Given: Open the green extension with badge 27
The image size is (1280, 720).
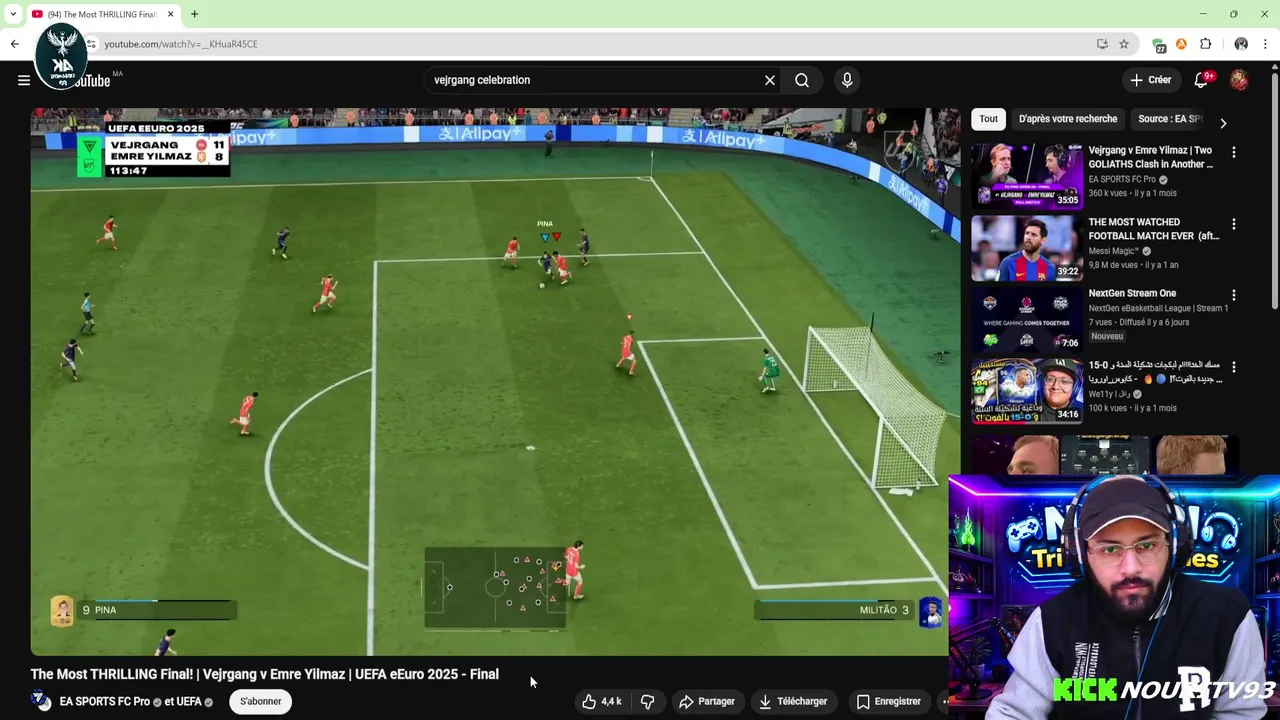Looking at the screenshot, I should (x=1159, y=45).
